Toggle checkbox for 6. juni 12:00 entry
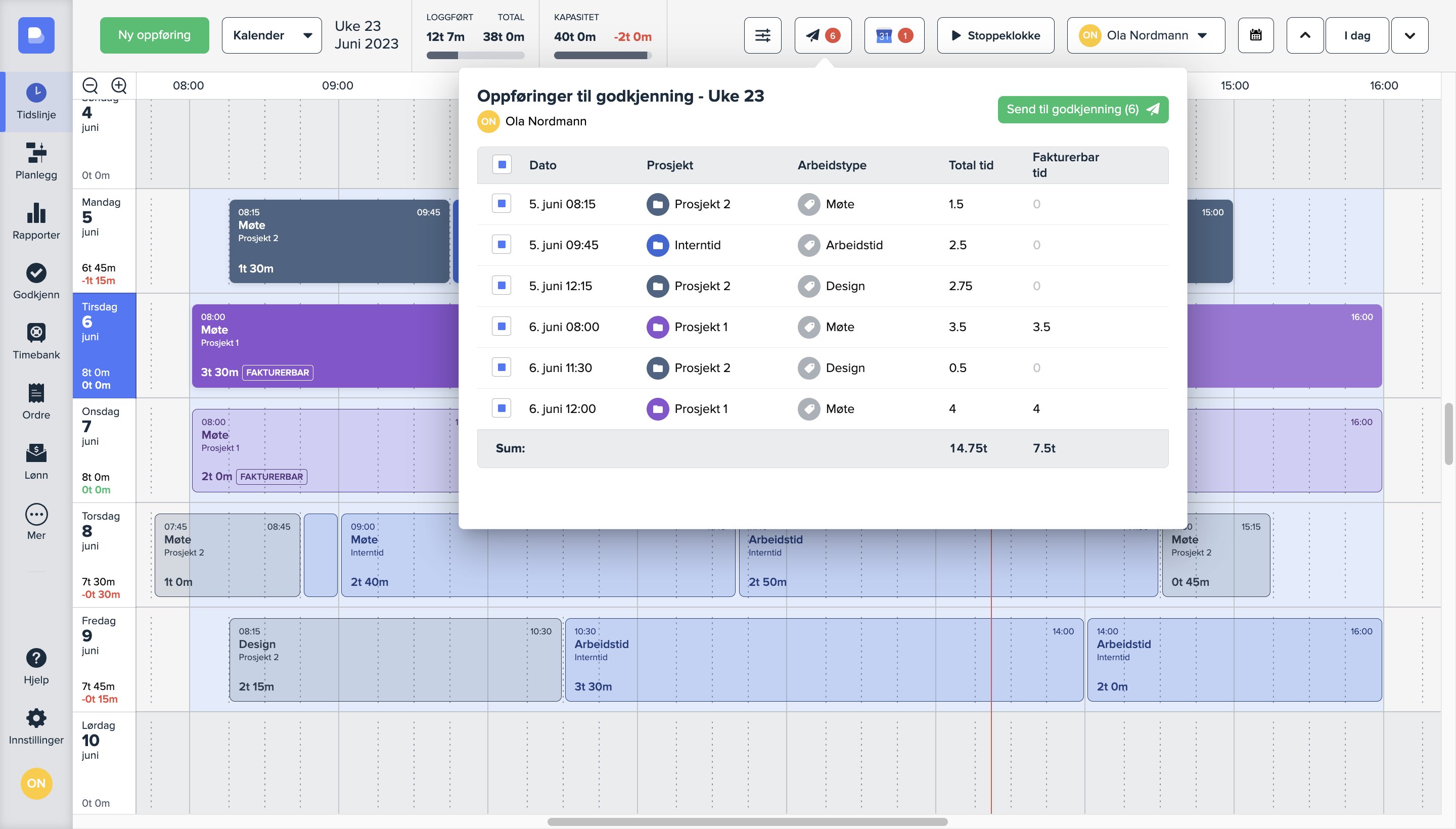The image size is (1456, 829). tap(502, 408)
